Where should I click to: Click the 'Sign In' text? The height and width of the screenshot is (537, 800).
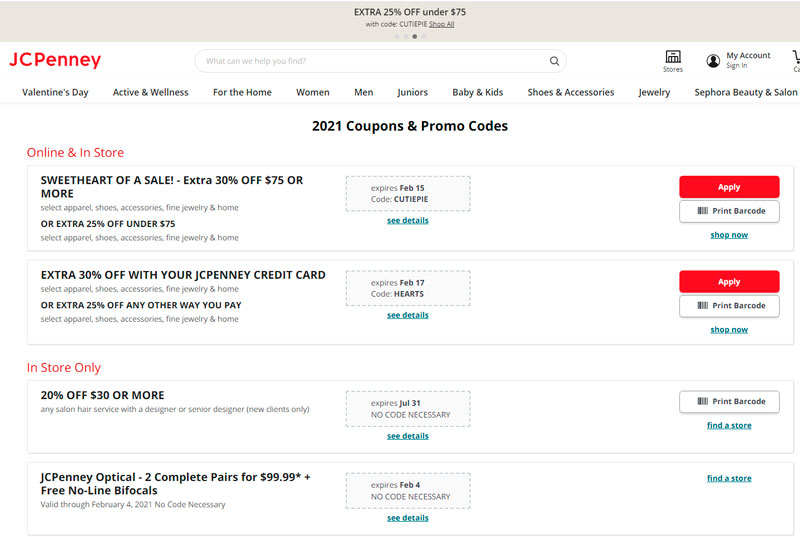737,66
